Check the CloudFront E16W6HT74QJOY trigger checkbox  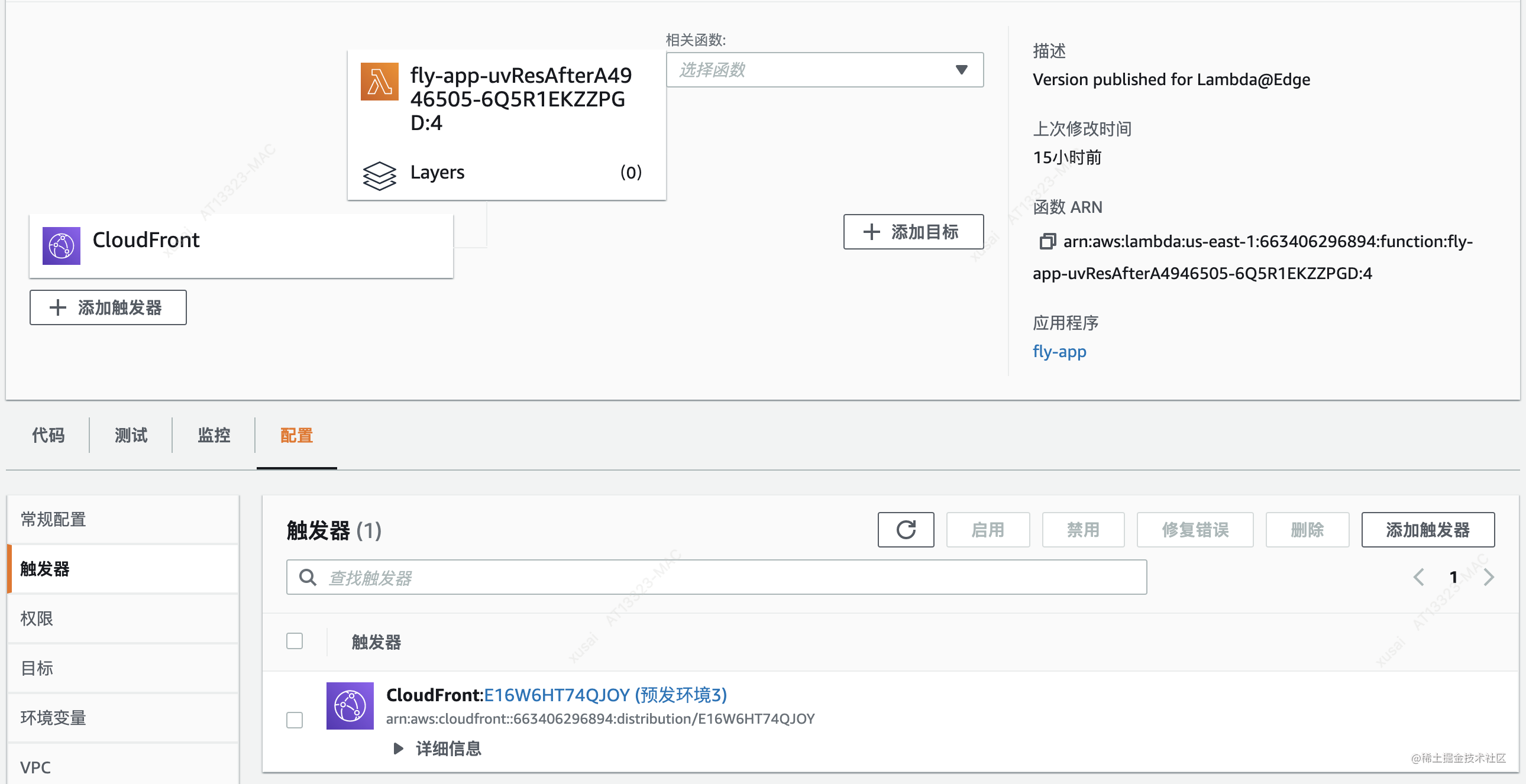pos(295,720)
